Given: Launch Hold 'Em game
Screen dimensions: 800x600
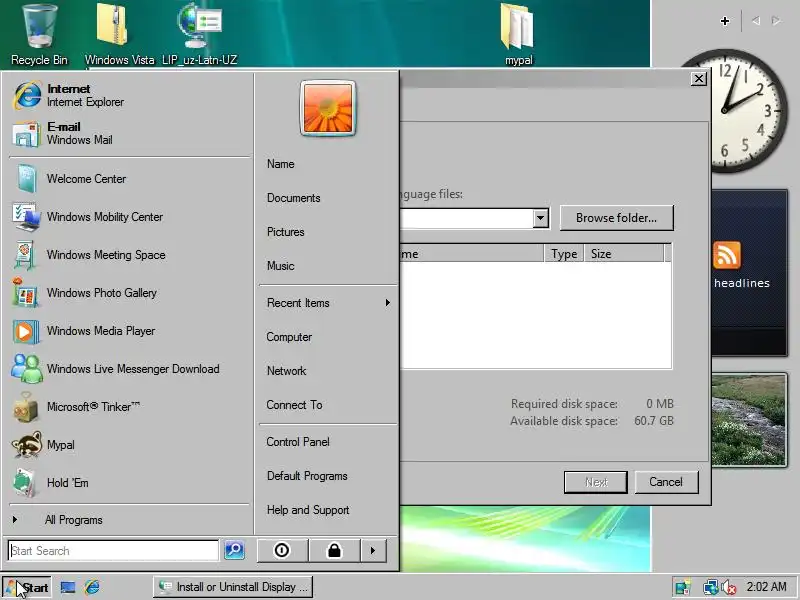Looking at the screenshot, I should [130, 483].
